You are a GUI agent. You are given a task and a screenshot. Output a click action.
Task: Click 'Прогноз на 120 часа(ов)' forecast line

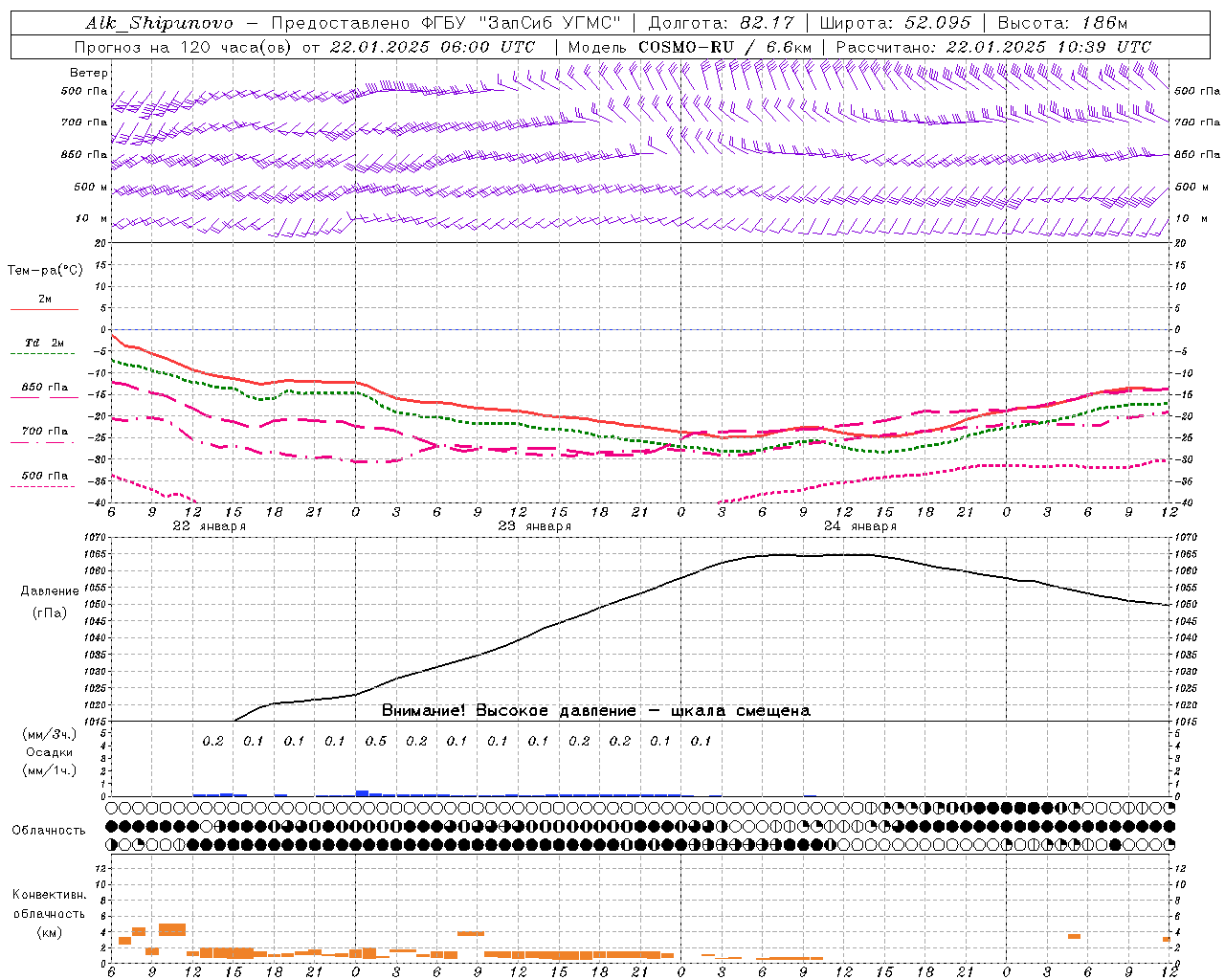pyautogui.click(x=184, y=47)
